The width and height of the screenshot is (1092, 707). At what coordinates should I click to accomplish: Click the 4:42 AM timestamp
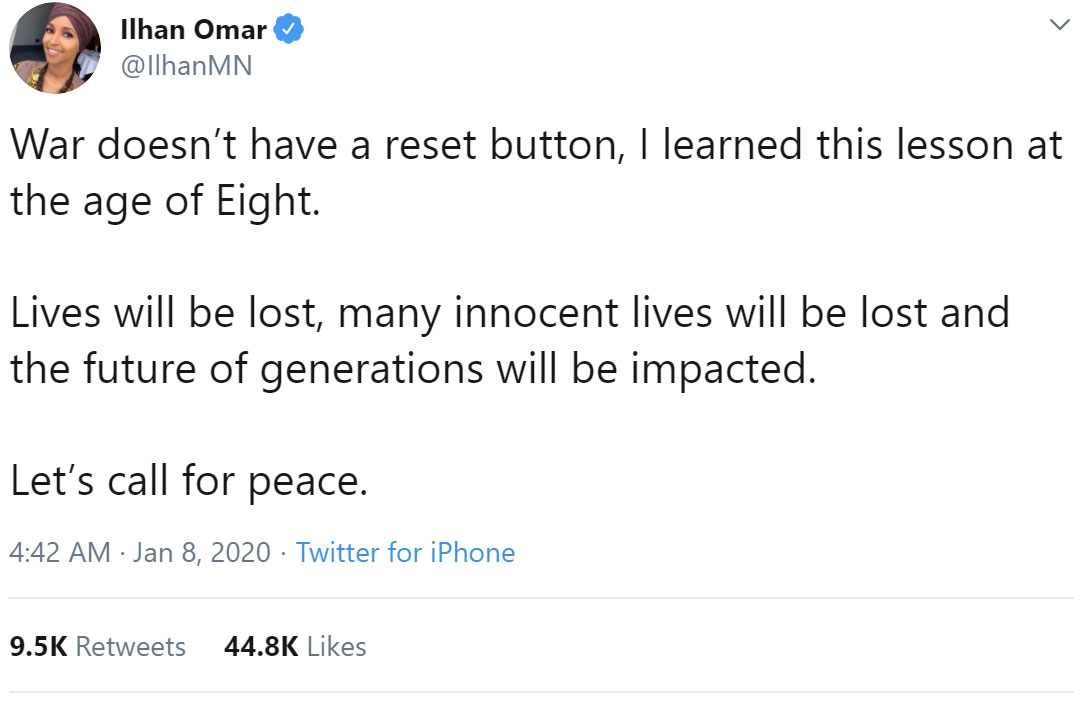tap(60, 552)
